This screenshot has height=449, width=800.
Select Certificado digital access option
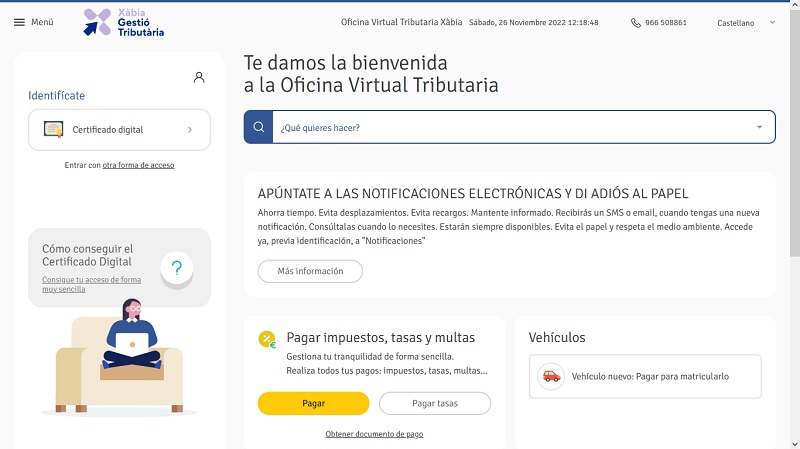119,130
